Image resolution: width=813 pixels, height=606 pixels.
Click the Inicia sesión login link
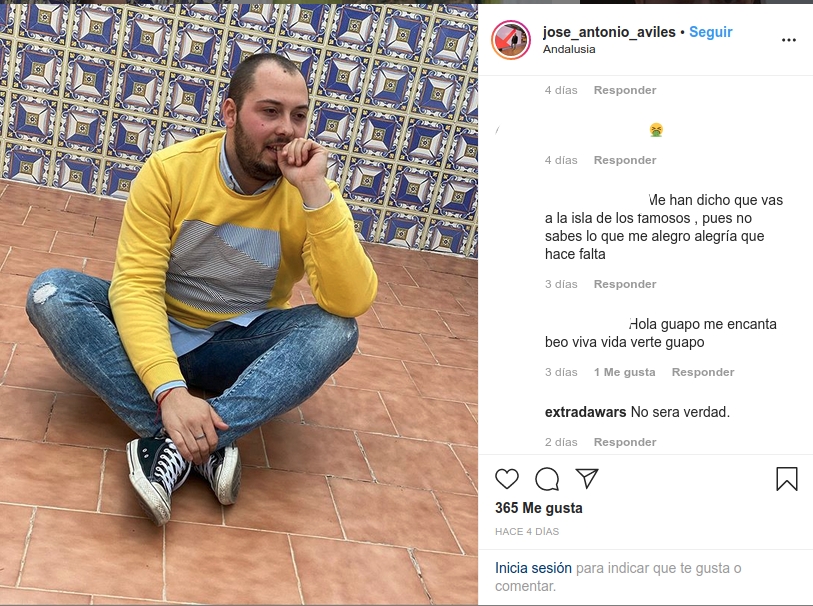tap(533, 568)
